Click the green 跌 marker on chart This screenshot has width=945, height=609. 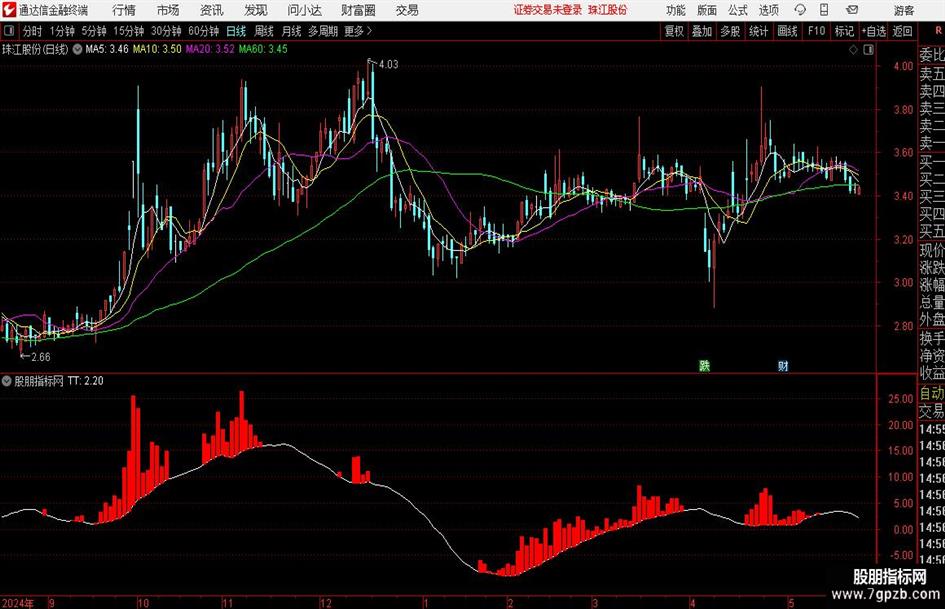click(x=705, y=365)
